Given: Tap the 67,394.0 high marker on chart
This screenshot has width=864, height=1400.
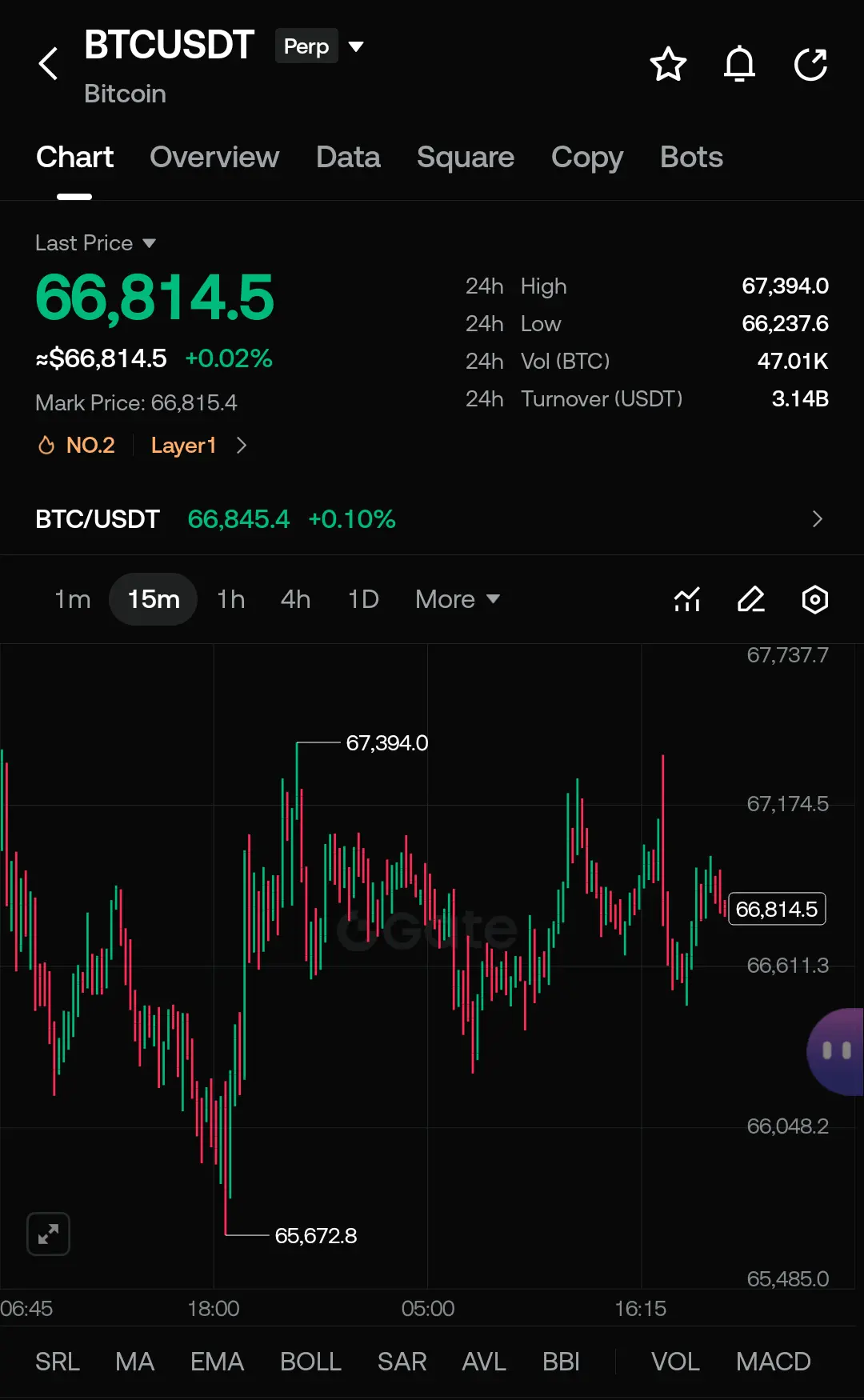Looking at the screenshot, I should [x=387, y=743].
